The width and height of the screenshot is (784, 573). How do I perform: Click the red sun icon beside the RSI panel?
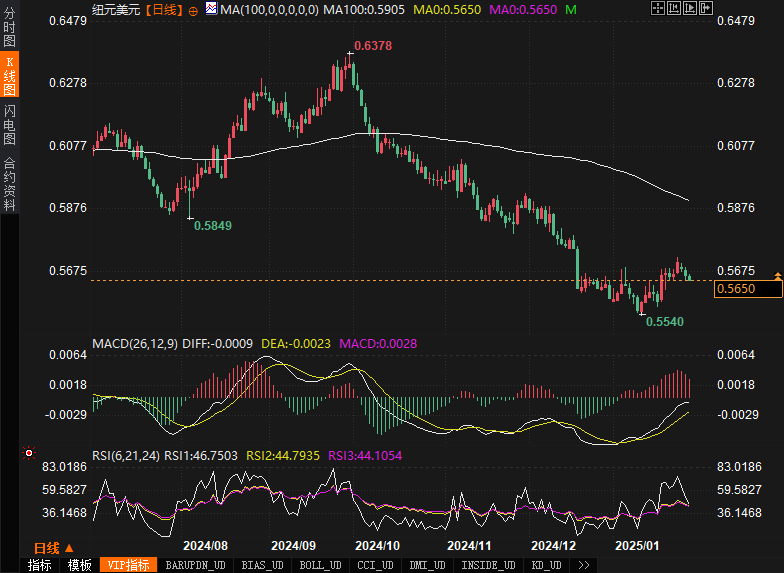[x=29, y=453]
